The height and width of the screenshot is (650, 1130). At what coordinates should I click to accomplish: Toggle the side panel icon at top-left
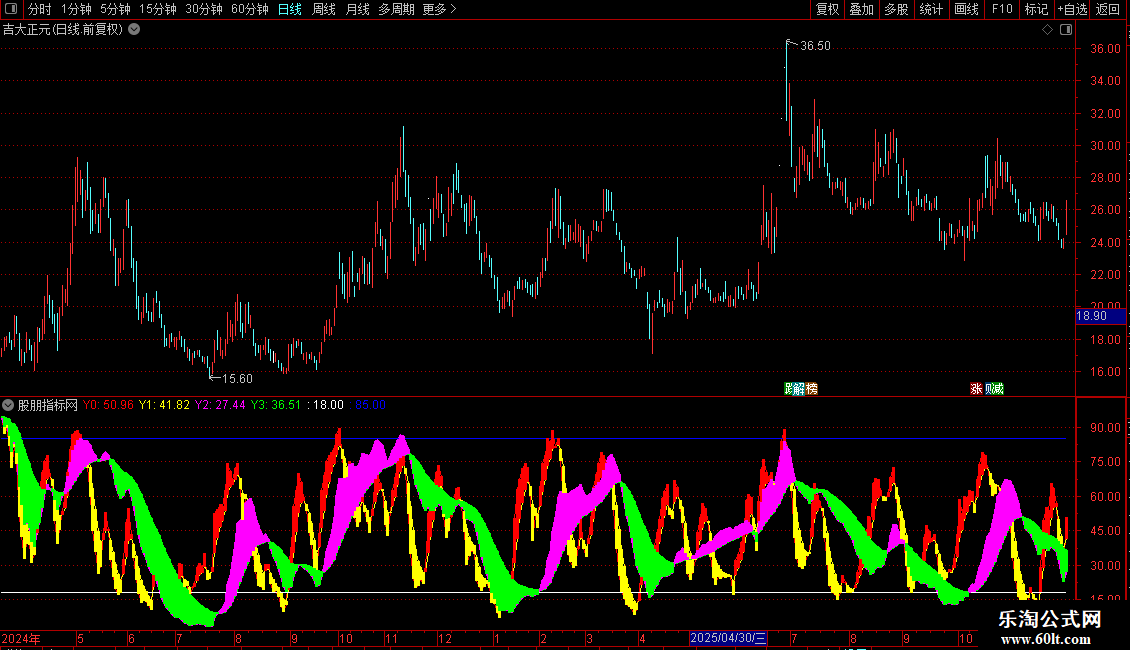(x=11, y=9)
